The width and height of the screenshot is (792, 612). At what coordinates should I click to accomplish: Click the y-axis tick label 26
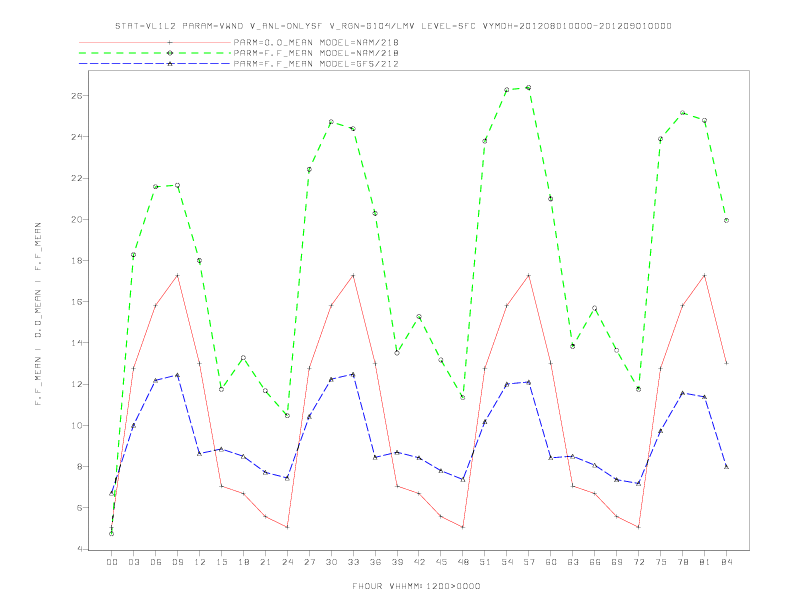[x=77, y=96]
